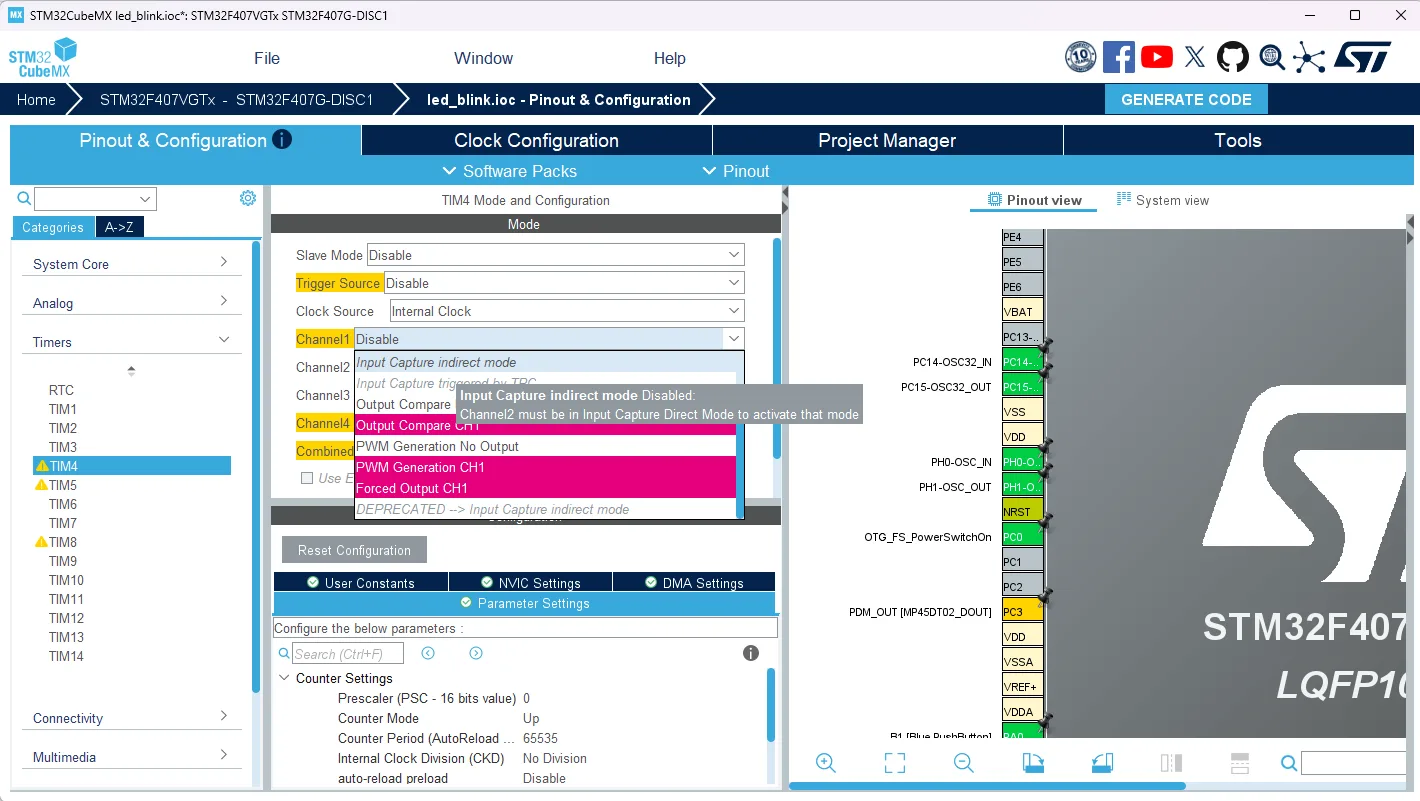Screen dimensions: 1420x801
Task: Open the User Constants tab
Action: (361, 583)
